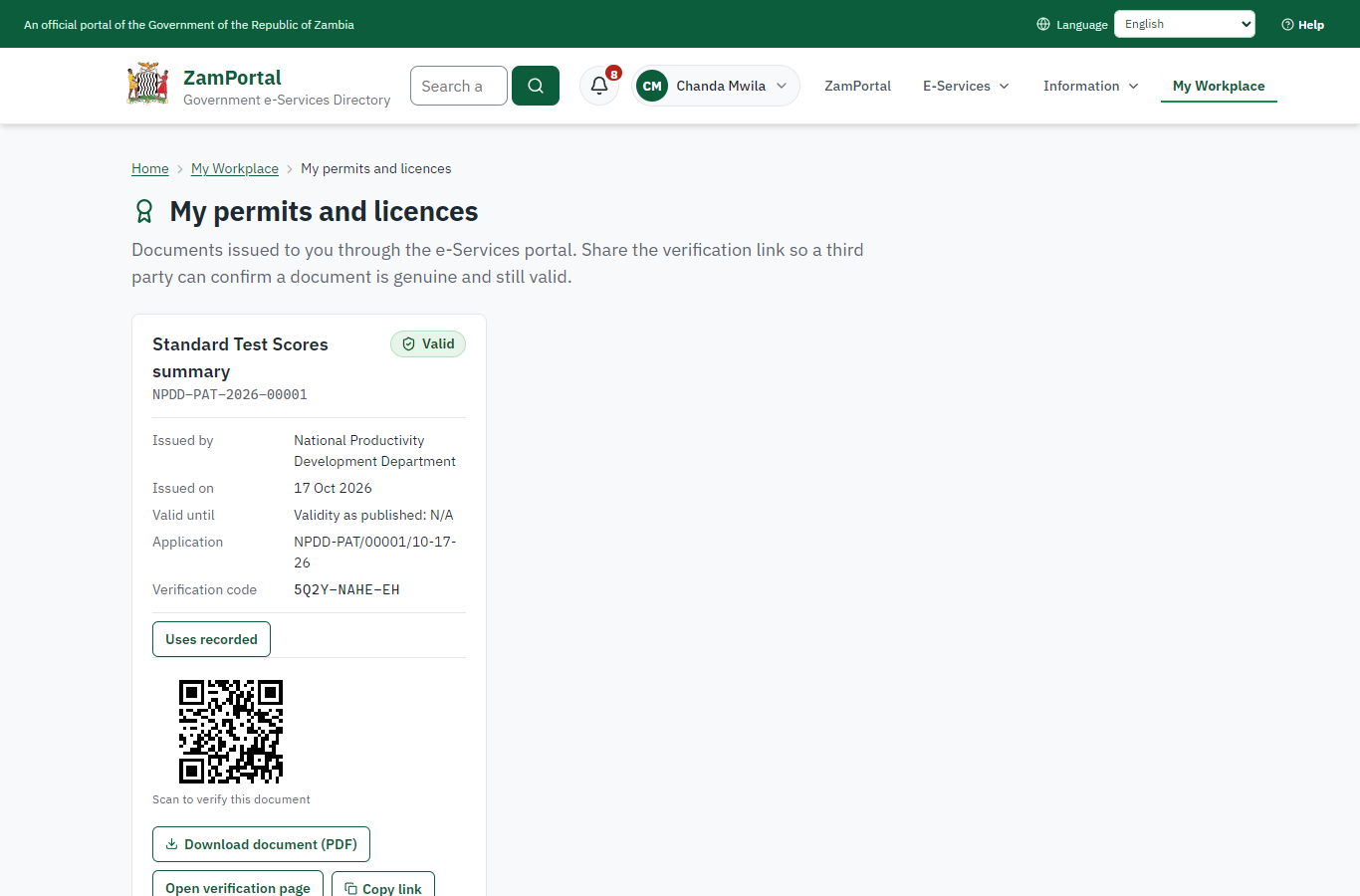1360x896 pixels.
Task: Click Open verification page button
Action: coord(238,883)
